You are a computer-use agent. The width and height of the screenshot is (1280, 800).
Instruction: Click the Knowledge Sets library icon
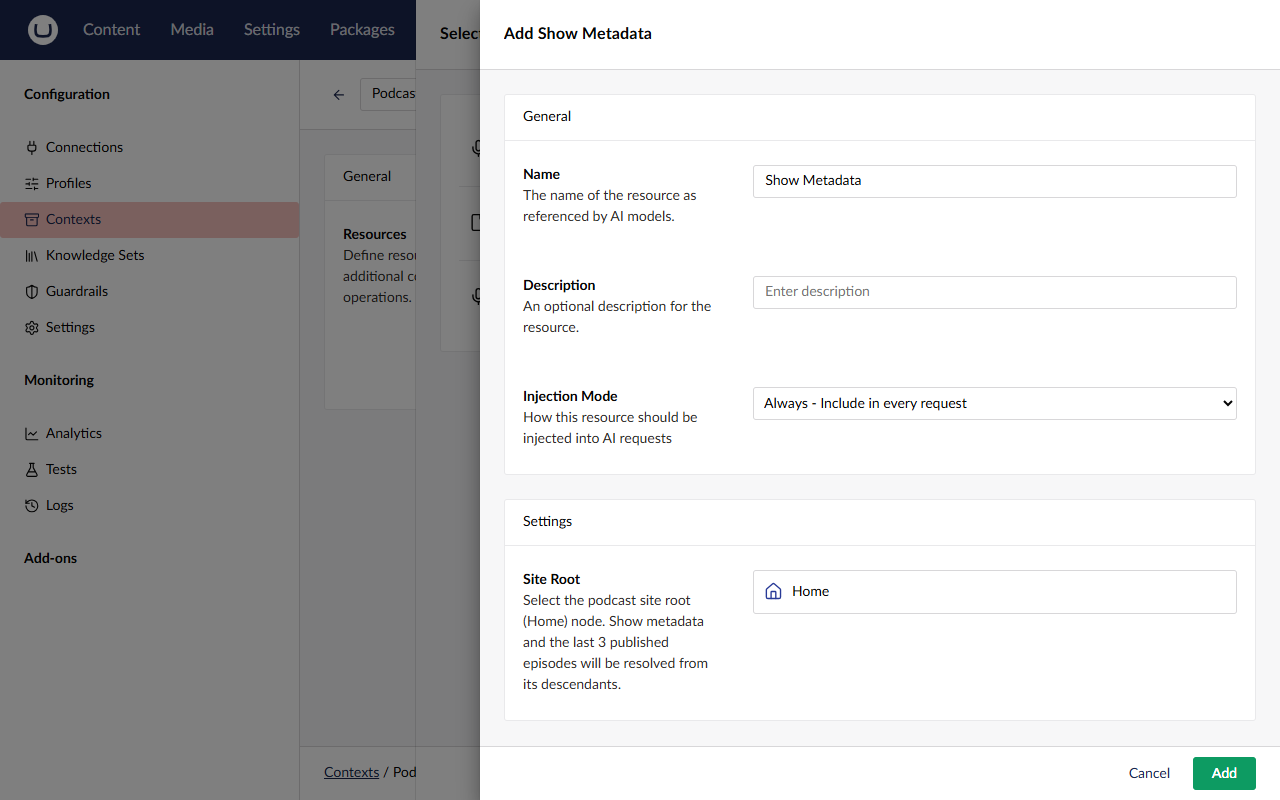[x=32, y=255]
